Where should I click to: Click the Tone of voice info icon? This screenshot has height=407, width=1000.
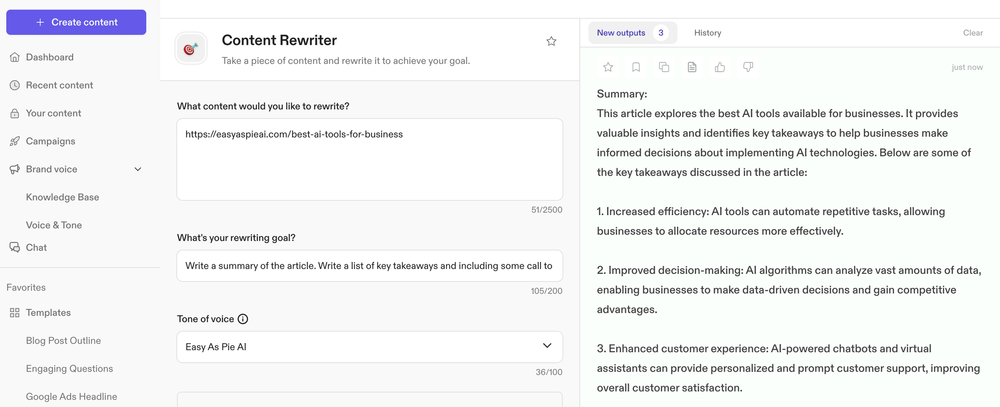click(x=243, y=319)
